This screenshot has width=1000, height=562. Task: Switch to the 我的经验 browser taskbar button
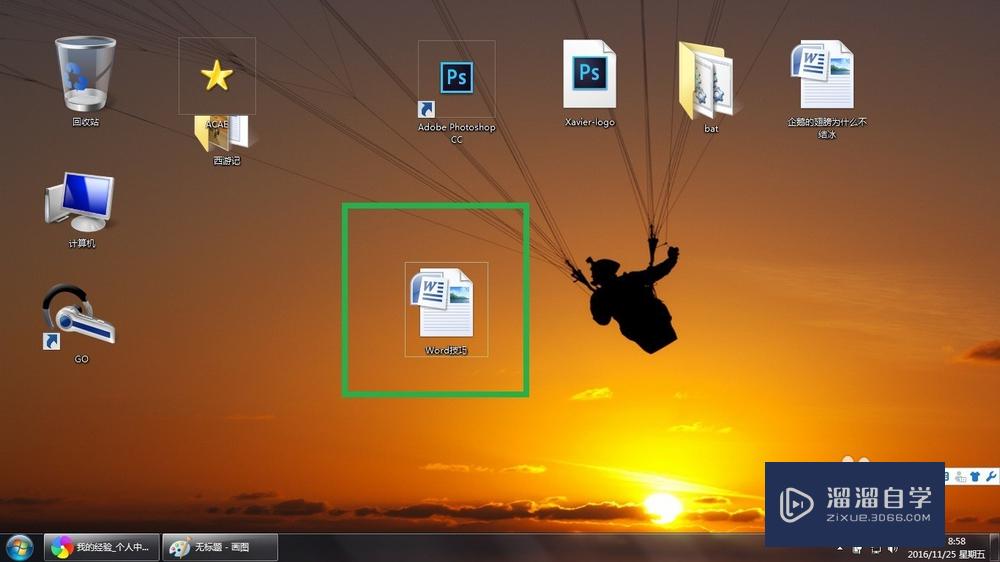(x=102, y=547)
